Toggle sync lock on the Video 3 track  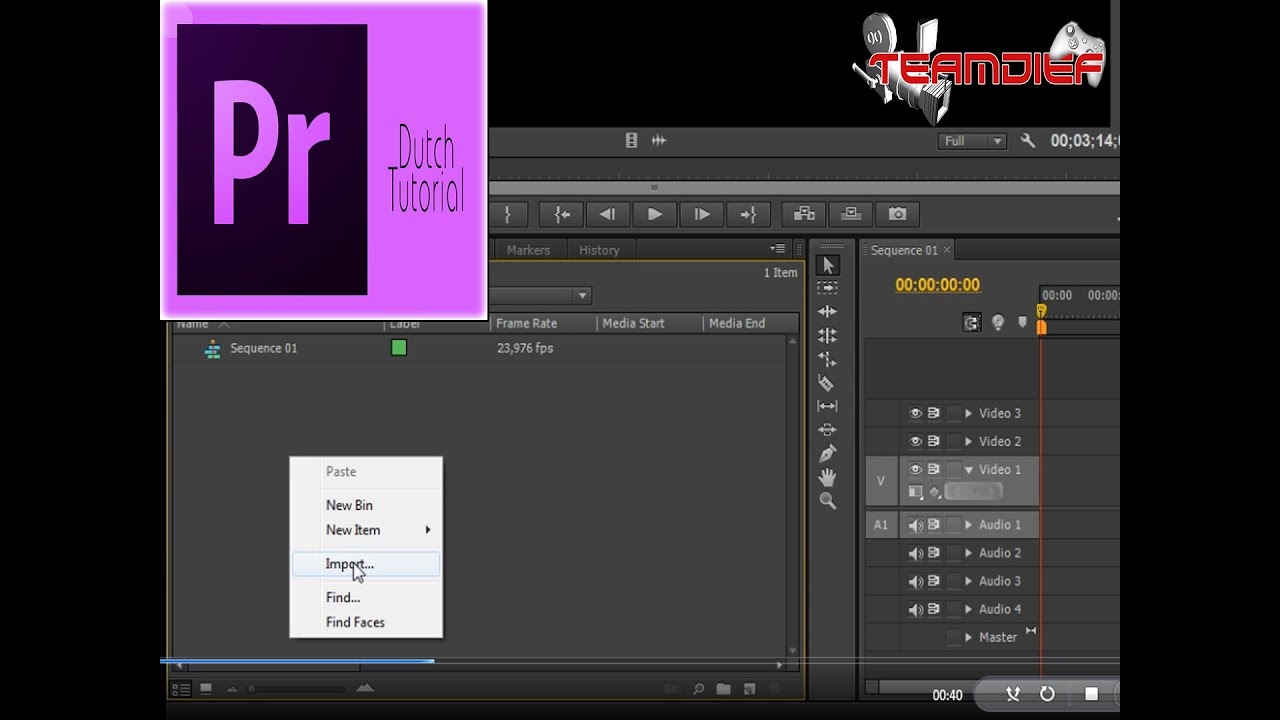point(934,413)
